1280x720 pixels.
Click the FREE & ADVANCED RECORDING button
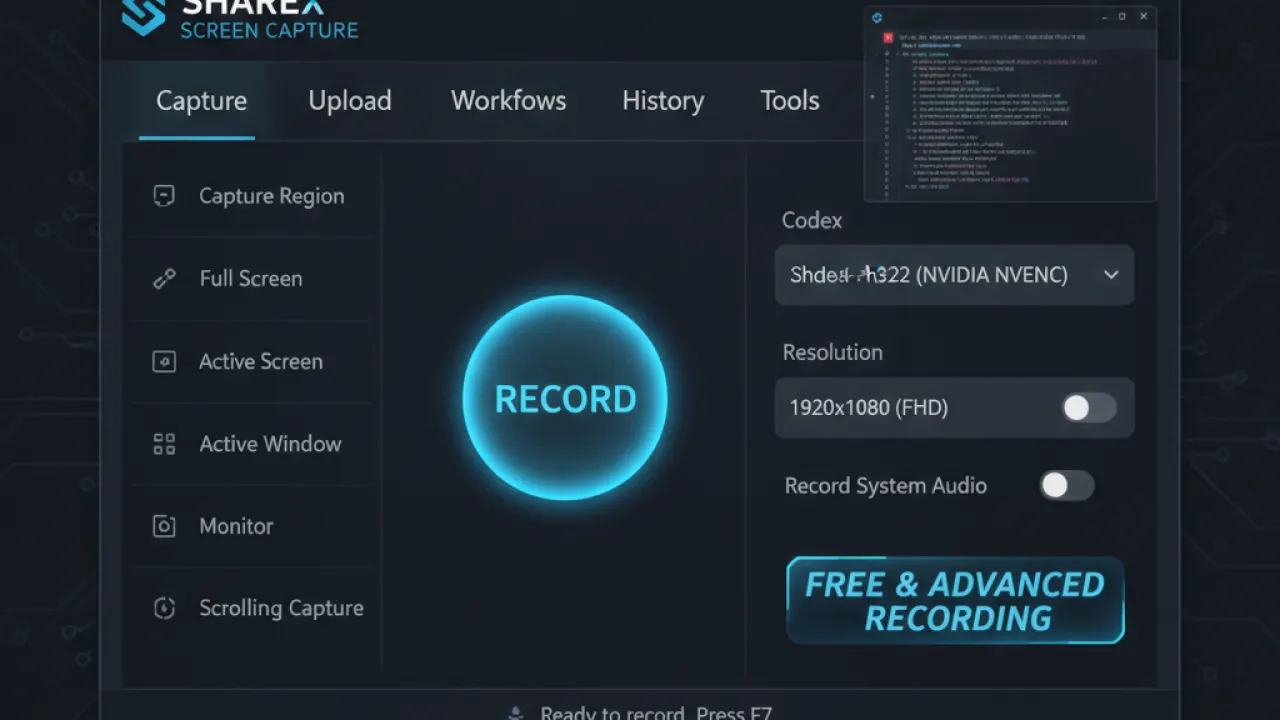[x=955, y=600]
